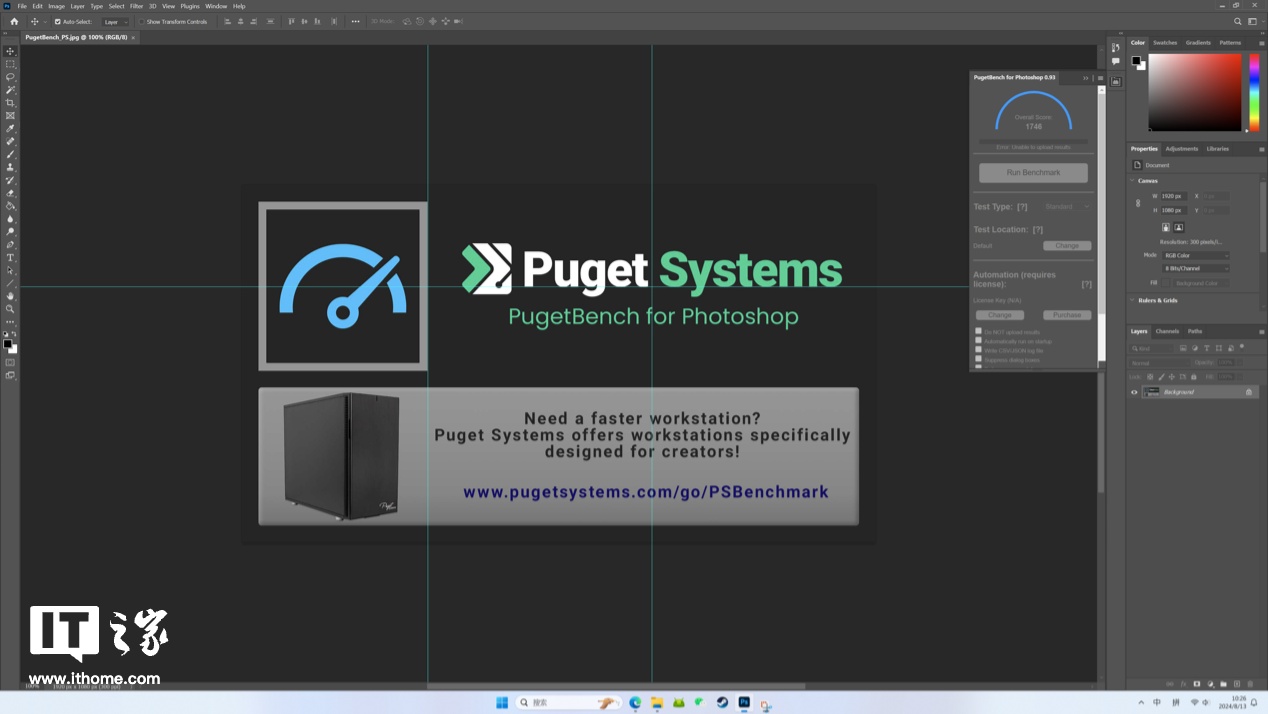The image size is (1268, 714).
Task: Hide the Background layer visibility eye
Action: pyautogui.click(x=1134, y=392)
